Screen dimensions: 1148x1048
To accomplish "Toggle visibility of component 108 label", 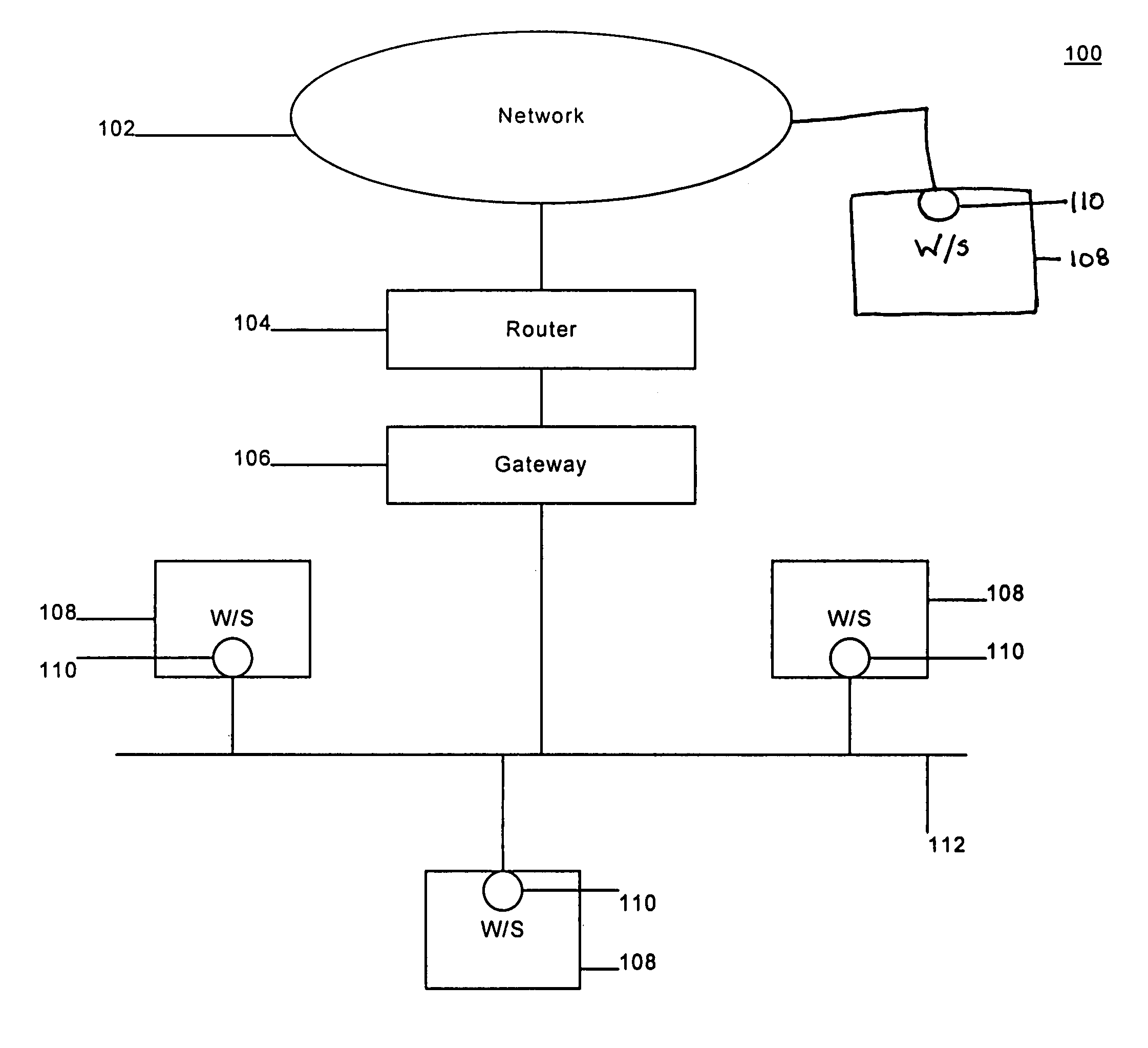I will click(75, 594).
